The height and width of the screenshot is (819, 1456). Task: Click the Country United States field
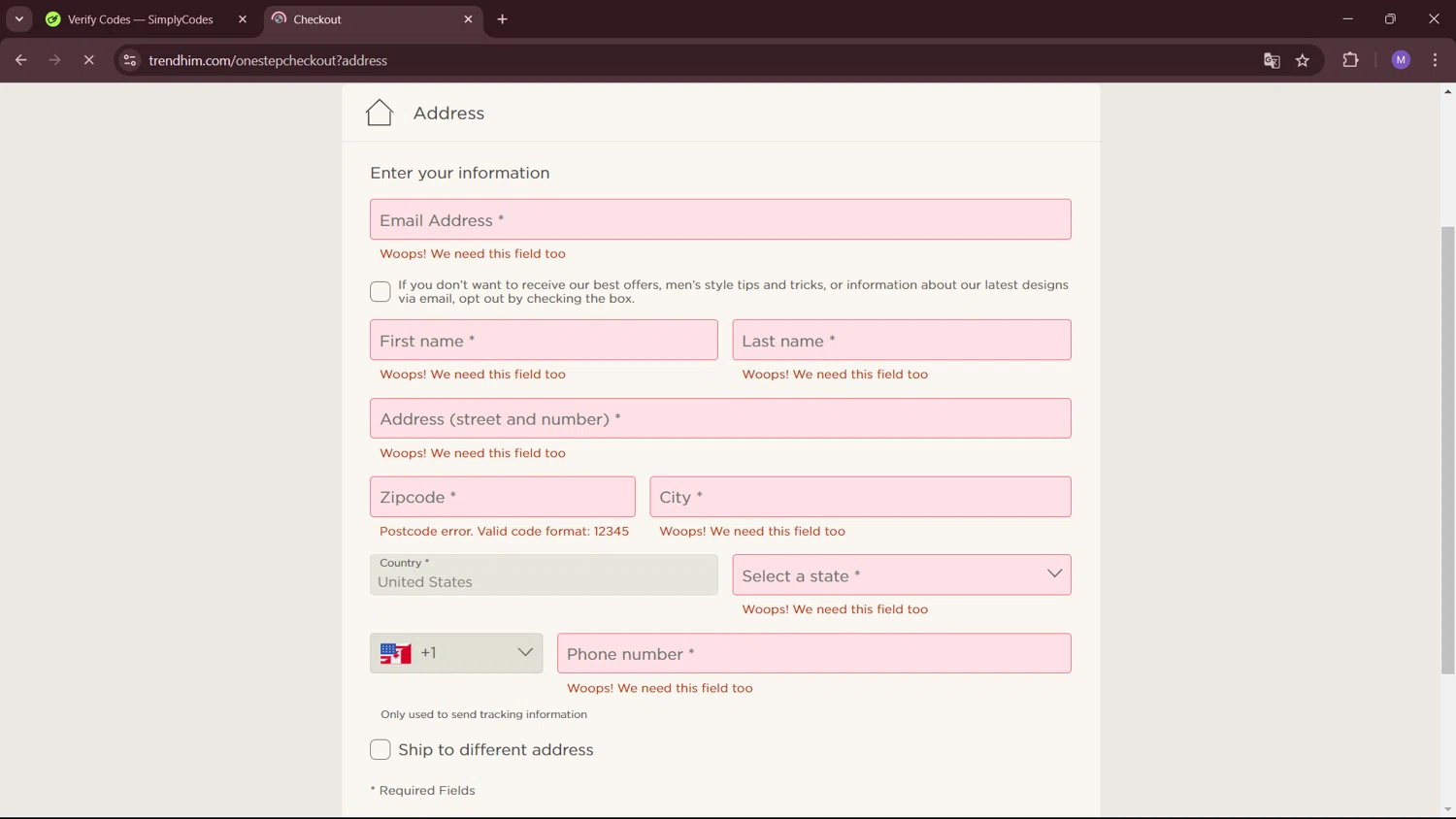(544, 574)
